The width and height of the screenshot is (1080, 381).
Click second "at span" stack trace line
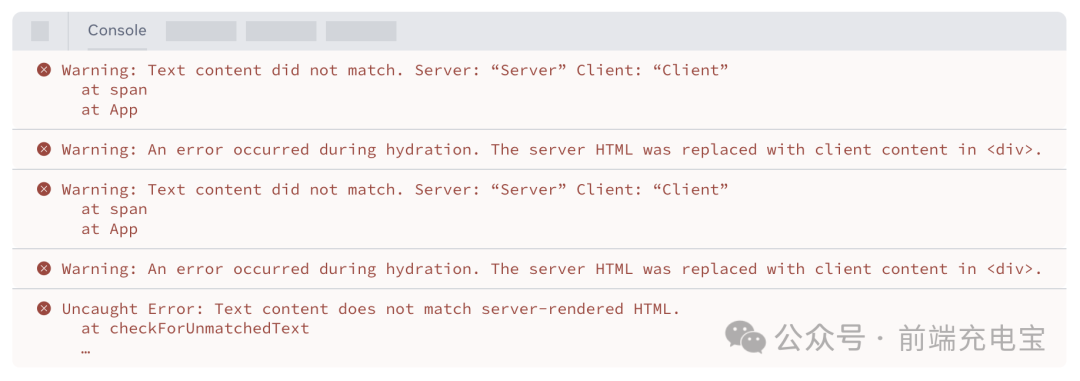click(114, 209)
